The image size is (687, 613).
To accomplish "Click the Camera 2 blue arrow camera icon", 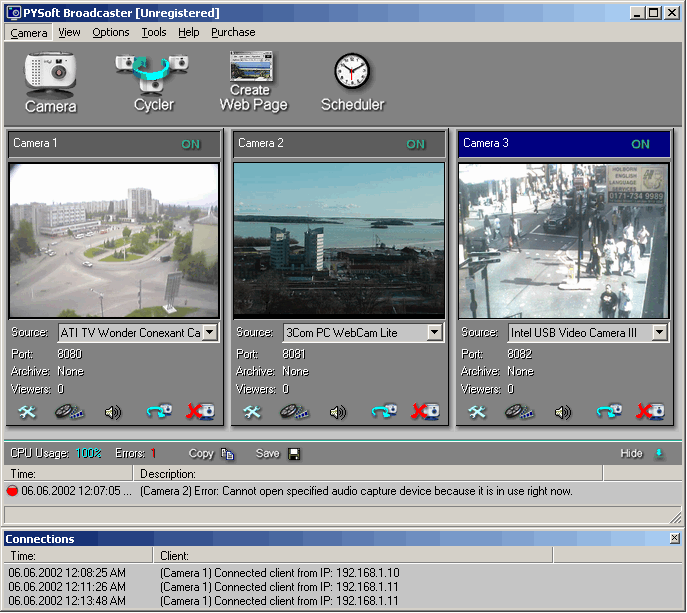I will (x=384, y=411).
